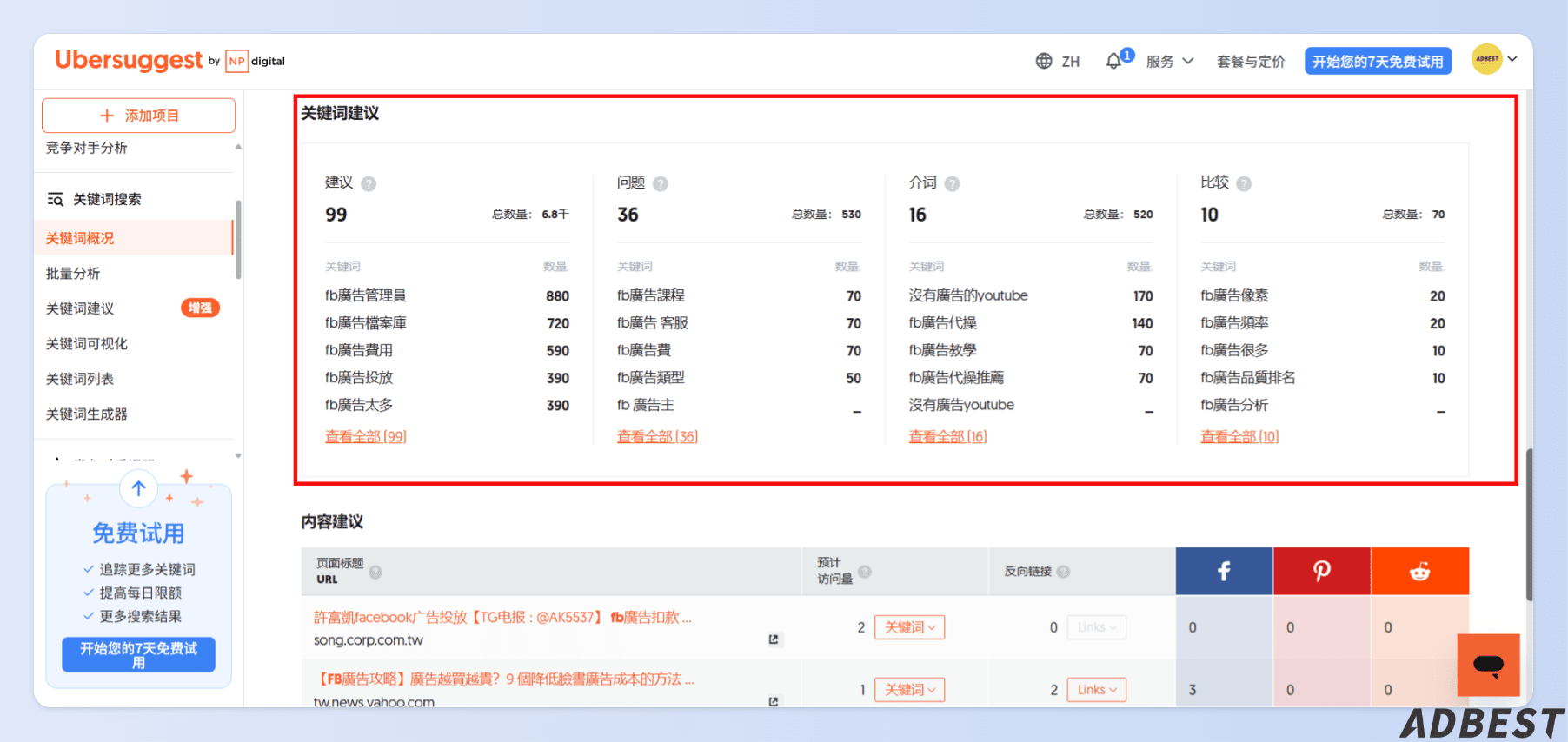Open the language globe icon

(x=1044, y=61)
